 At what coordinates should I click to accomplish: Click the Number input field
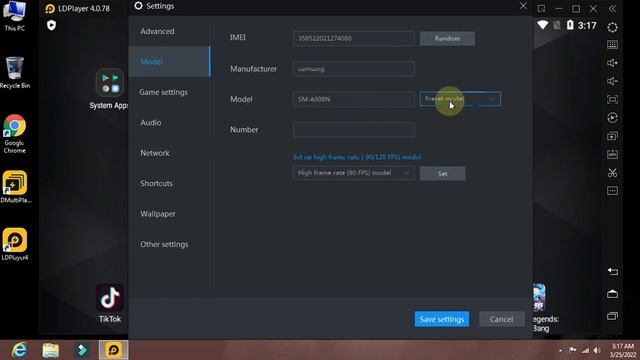click(x=353, y=130)
